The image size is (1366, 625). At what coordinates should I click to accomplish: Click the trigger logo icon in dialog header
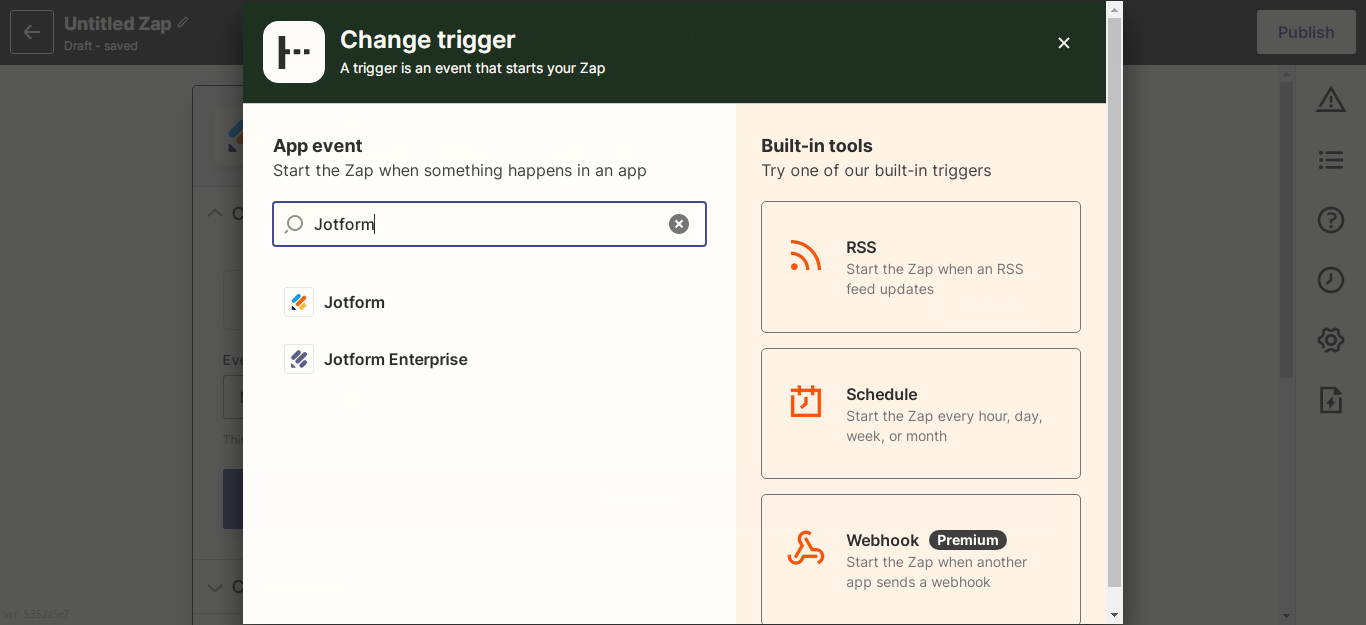[294, 52]
